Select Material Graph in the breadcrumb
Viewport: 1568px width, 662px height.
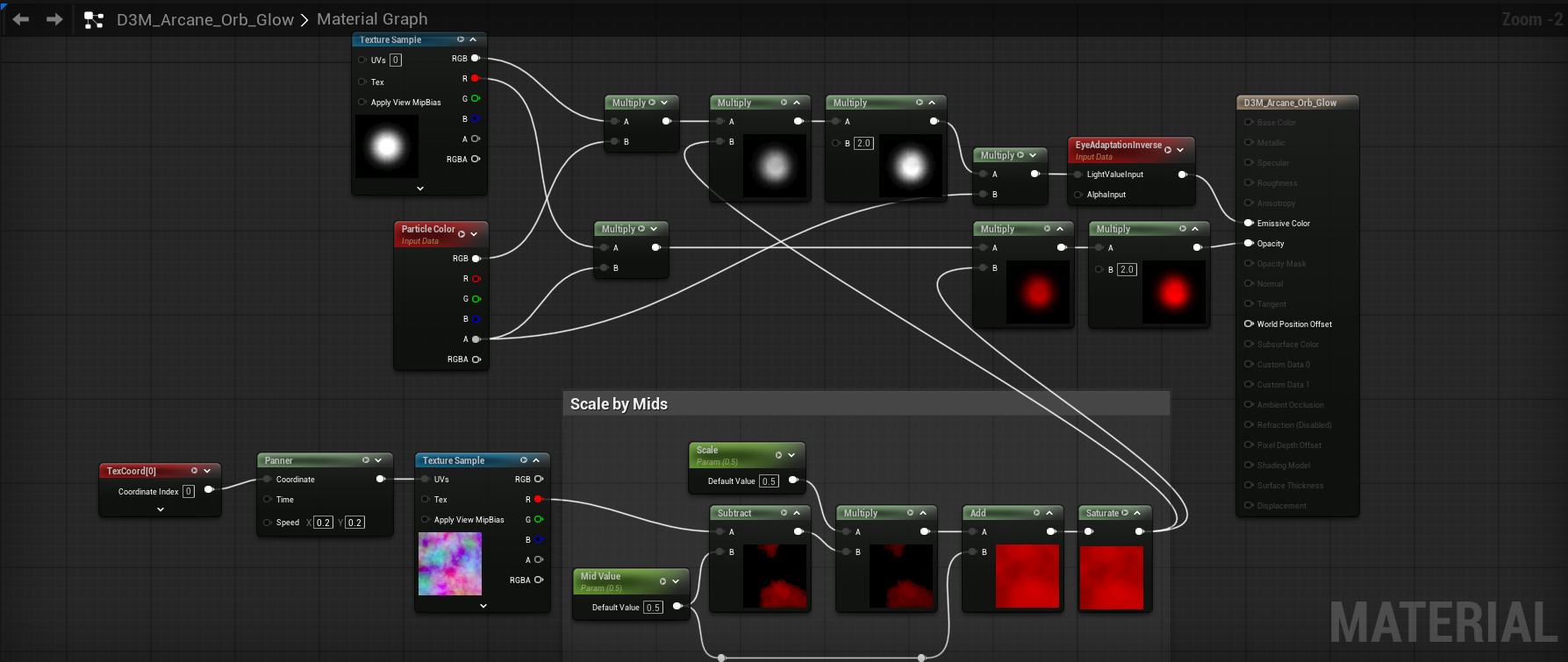point(372,19)
